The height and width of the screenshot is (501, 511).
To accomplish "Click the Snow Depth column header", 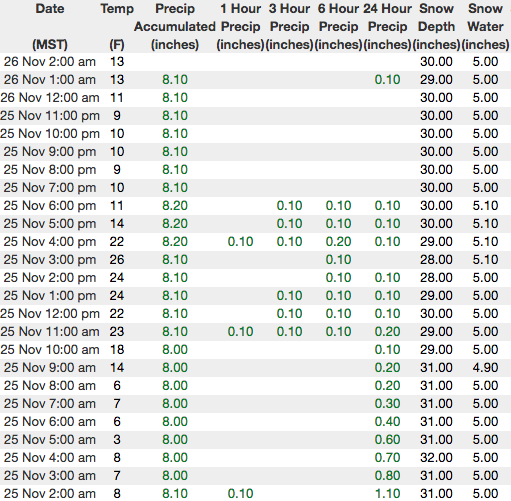I will point(436,26).
